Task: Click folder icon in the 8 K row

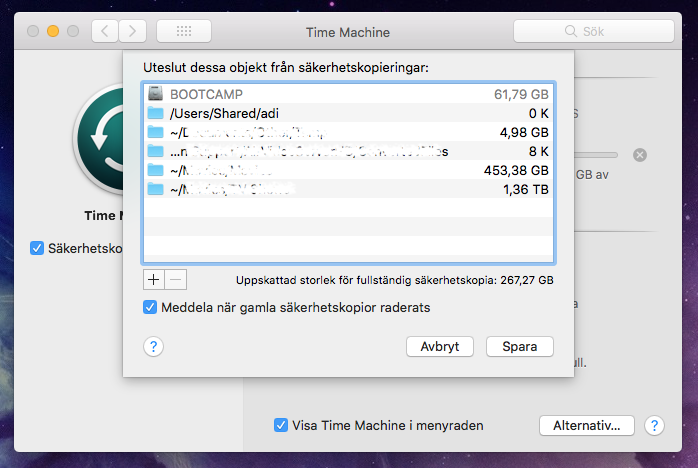Action: (x=155, y=151)
